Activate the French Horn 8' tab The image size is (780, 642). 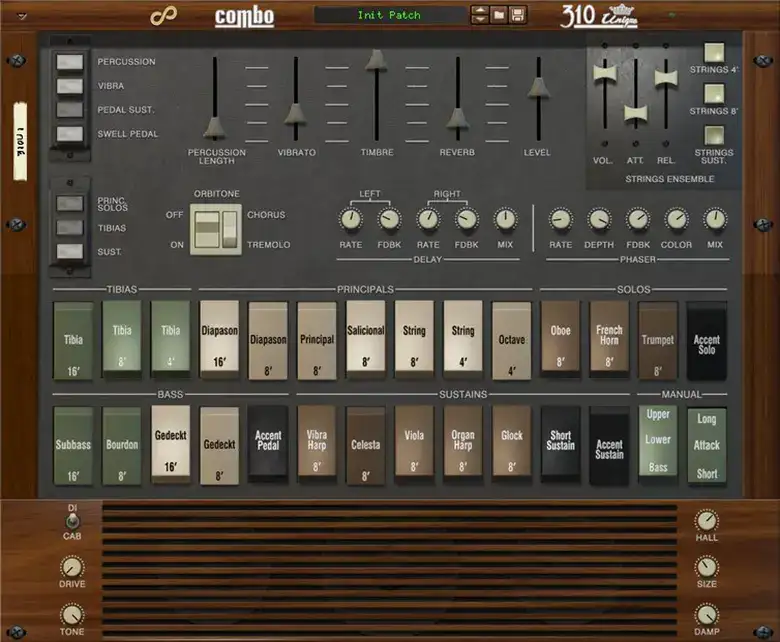pyautogui.click(x=609, y=337)
